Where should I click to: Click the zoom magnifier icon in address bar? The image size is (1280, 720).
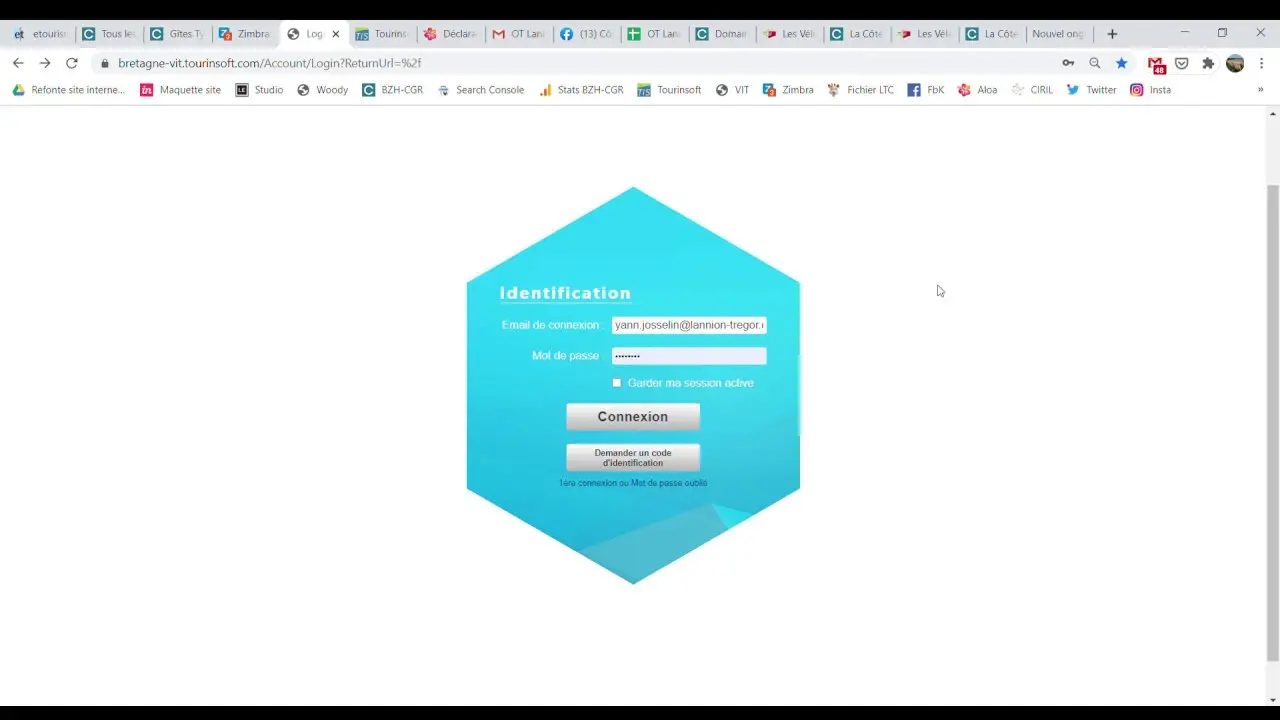[x=1095, y=63]
